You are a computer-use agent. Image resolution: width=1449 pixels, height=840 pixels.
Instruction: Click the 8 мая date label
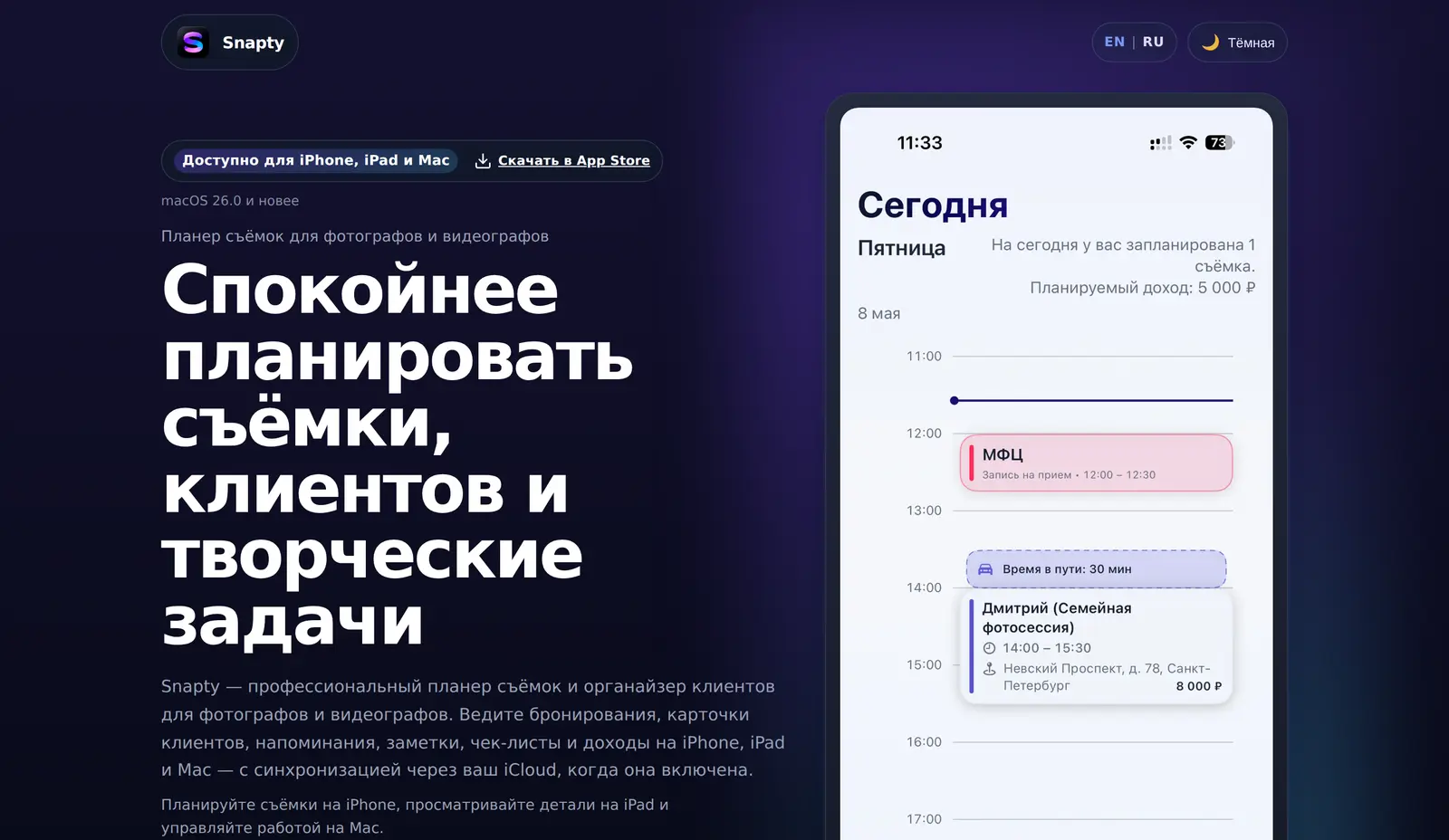(x=878, y=313)
